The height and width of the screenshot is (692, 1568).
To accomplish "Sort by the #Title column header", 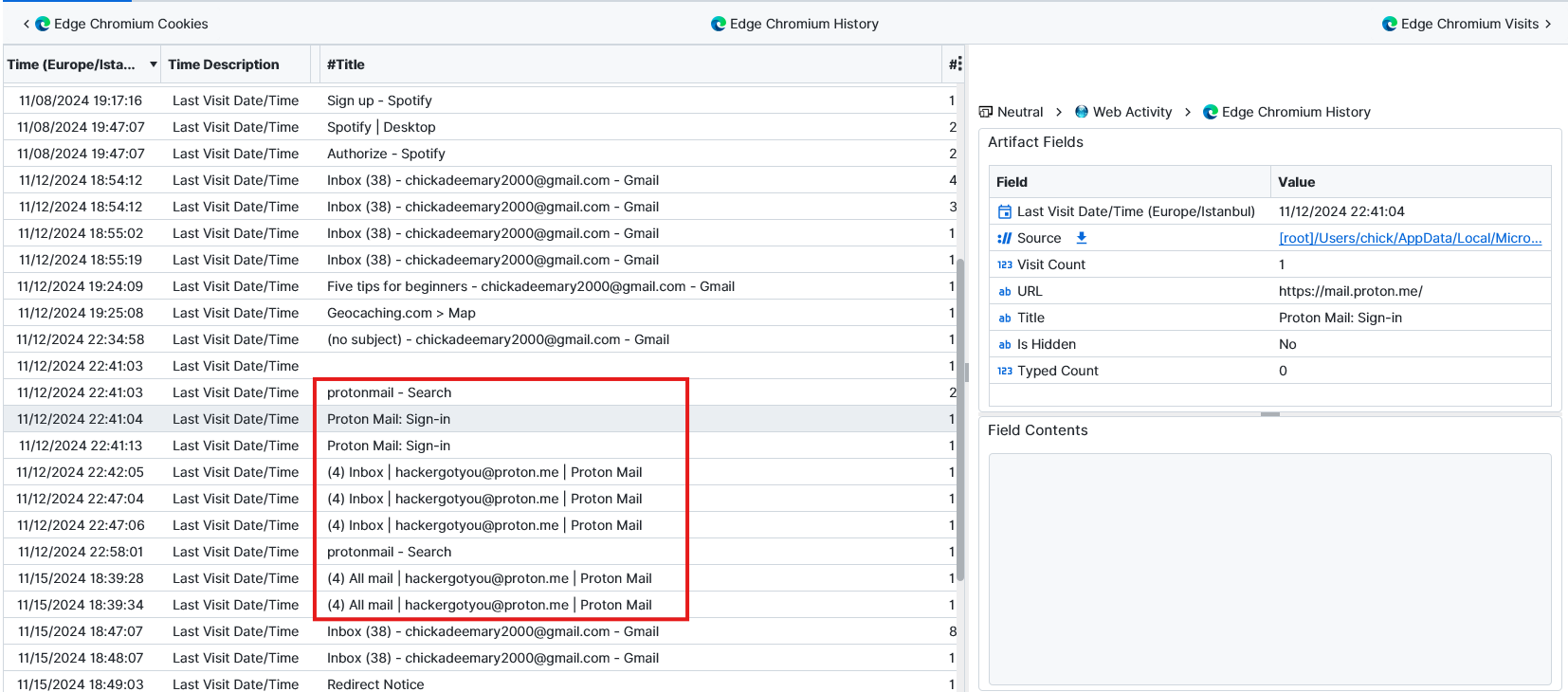I will 346,64.
